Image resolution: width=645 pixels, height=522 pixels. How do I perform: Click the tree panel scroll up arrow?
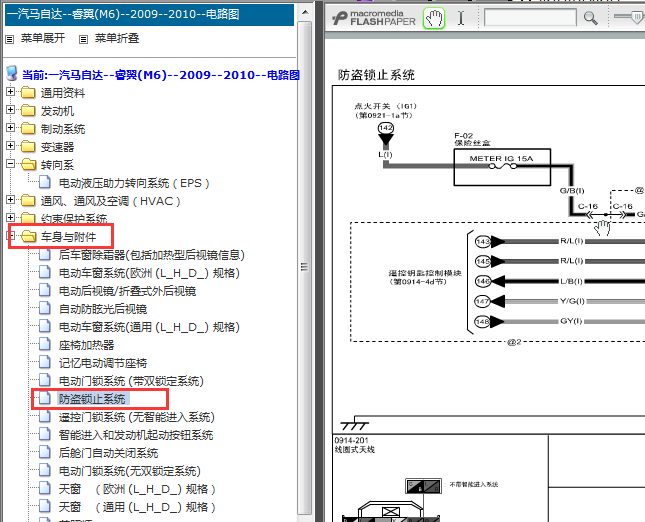305,12
